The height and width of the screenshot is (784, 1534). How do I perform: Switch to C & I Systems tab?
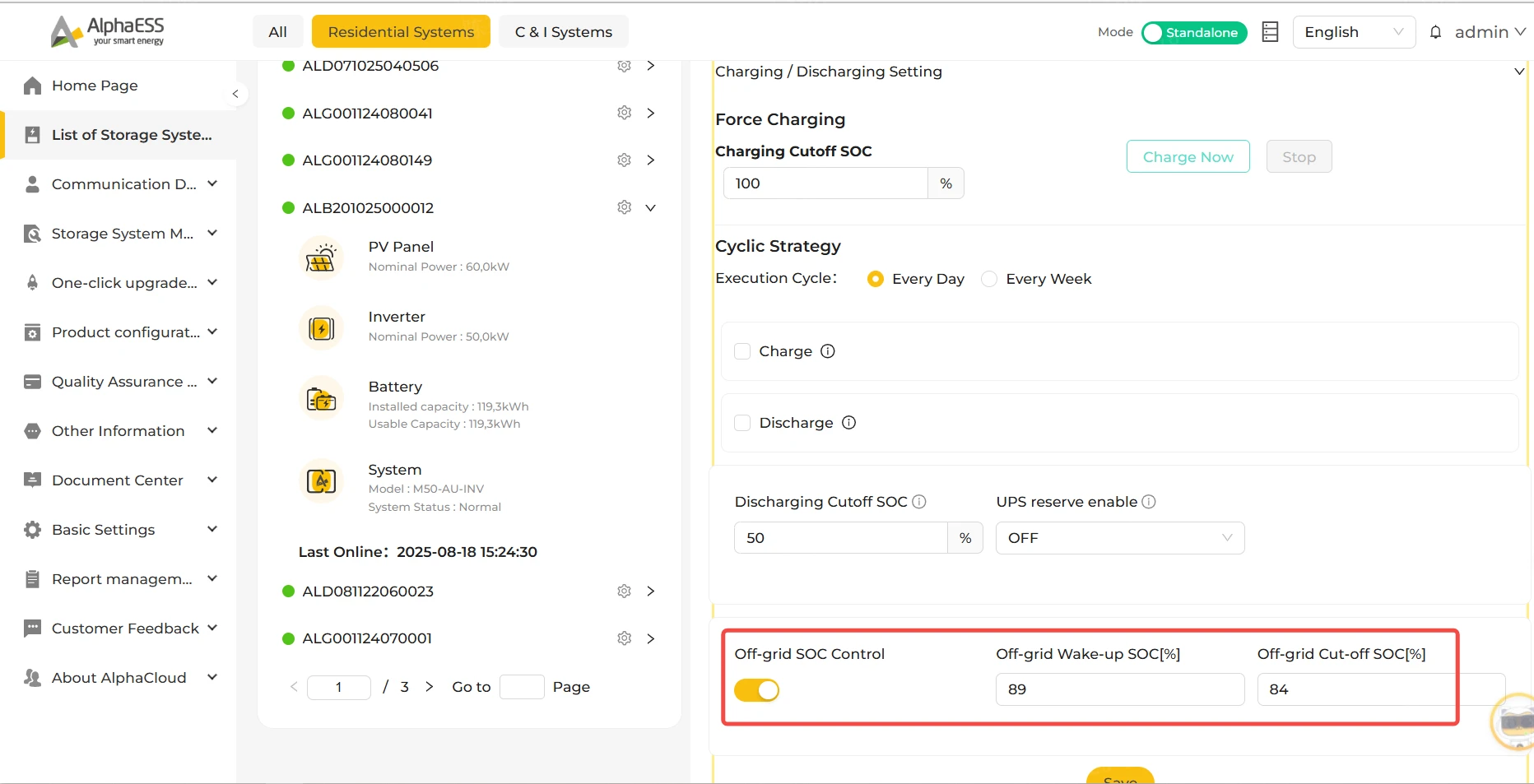tap(564, 31)
